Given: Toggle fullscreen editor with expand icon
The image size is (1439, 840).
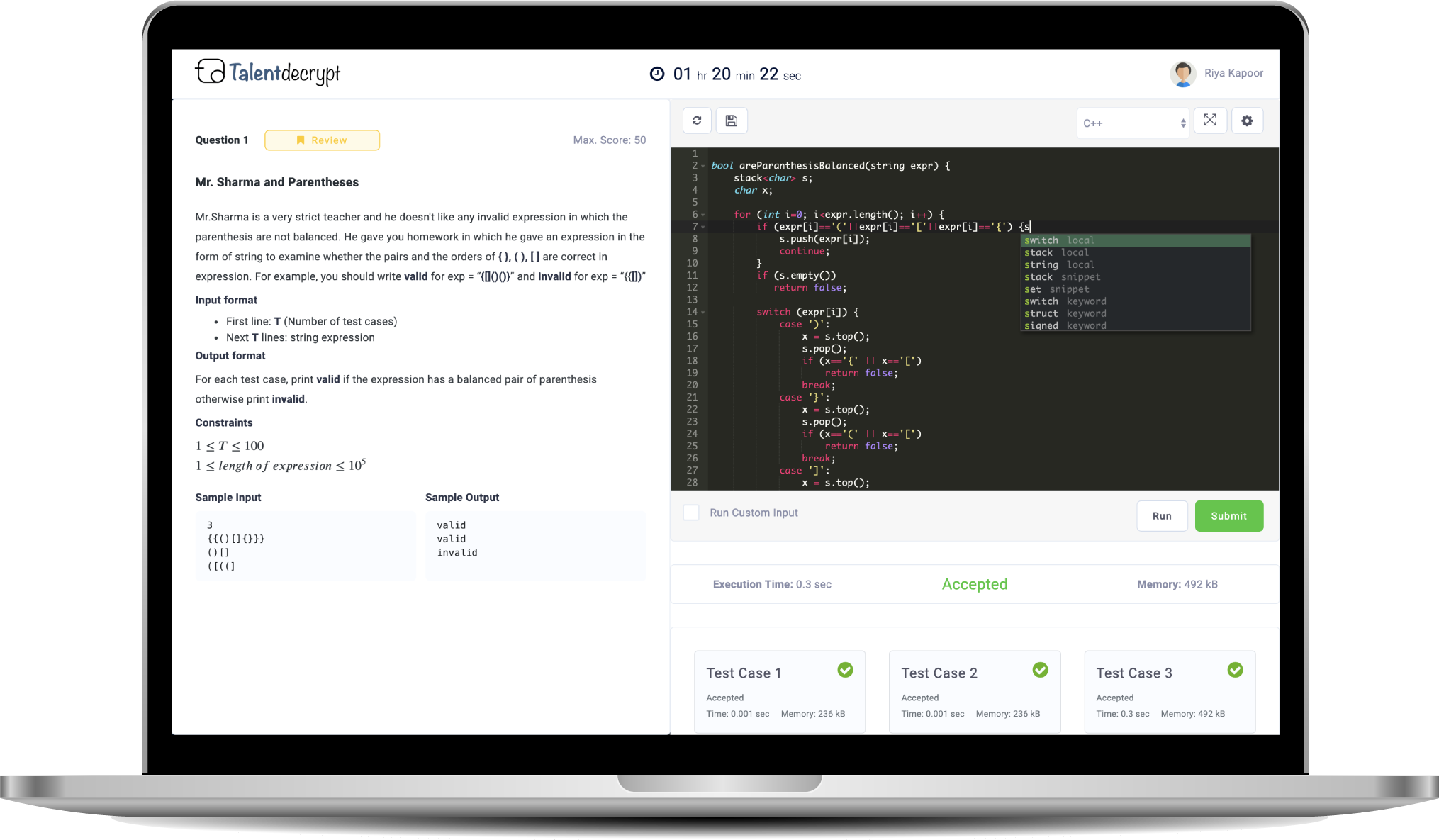Looking at the screenshot, I should 1210,121.
